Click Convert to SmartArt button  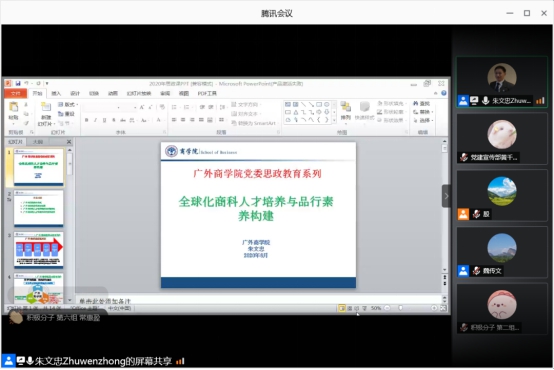click(254, 123)
